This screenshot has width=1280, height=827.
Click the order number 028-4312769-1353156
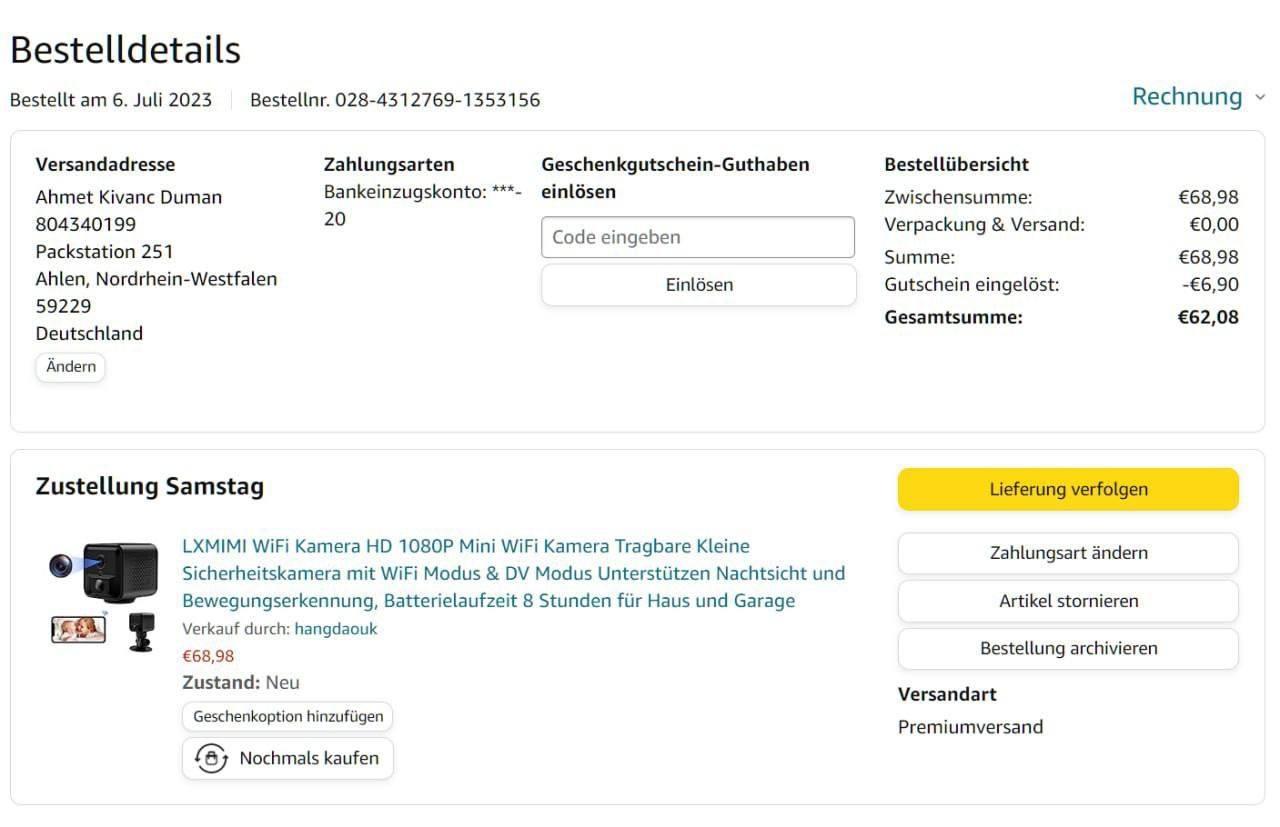pos(437,100)
